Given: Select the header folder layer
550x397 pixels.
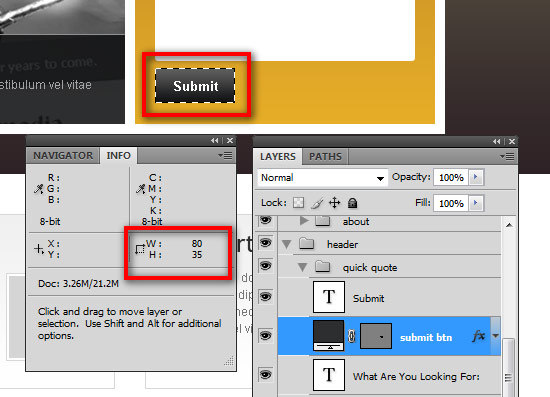Looking at the screenshot, I should point(389,244).
